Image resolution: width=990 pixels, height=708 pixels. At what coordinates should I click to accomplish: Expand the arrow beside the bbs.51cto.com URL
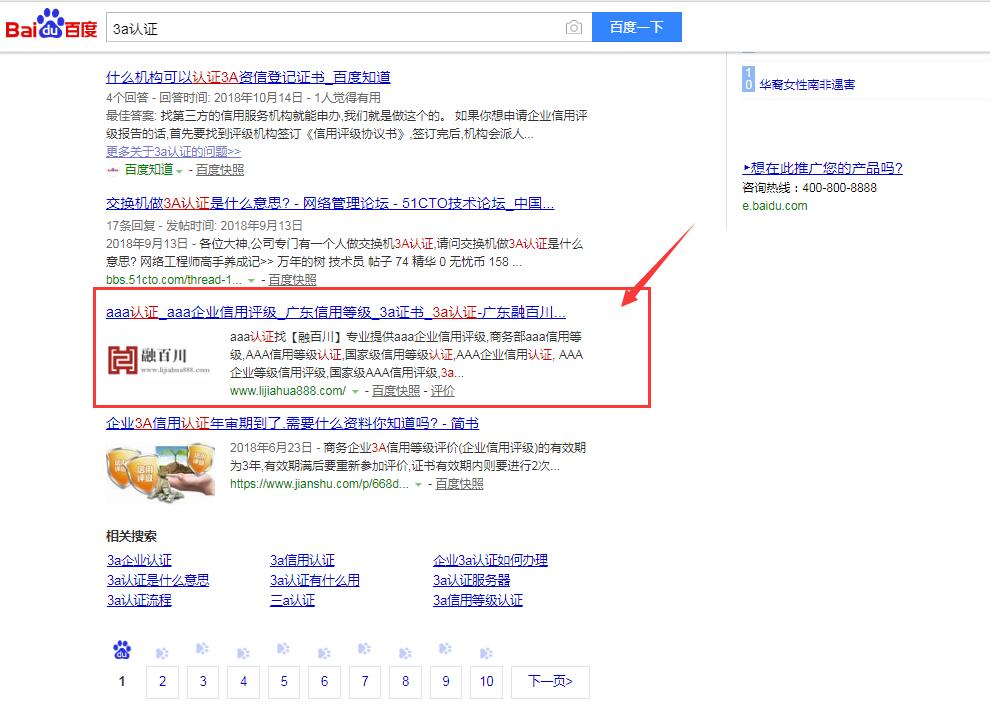(252, 281)
